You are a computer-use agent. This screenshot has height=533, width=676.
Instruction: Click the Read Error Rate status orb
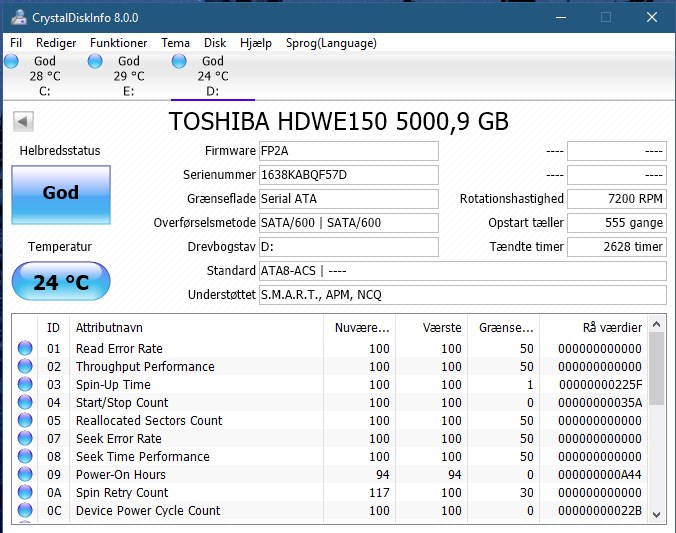click(25, 348)
